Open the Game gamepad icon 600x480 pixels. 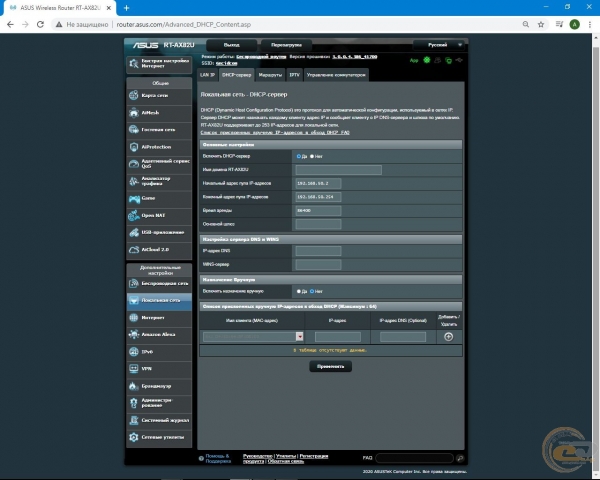(x=134, y=198)
